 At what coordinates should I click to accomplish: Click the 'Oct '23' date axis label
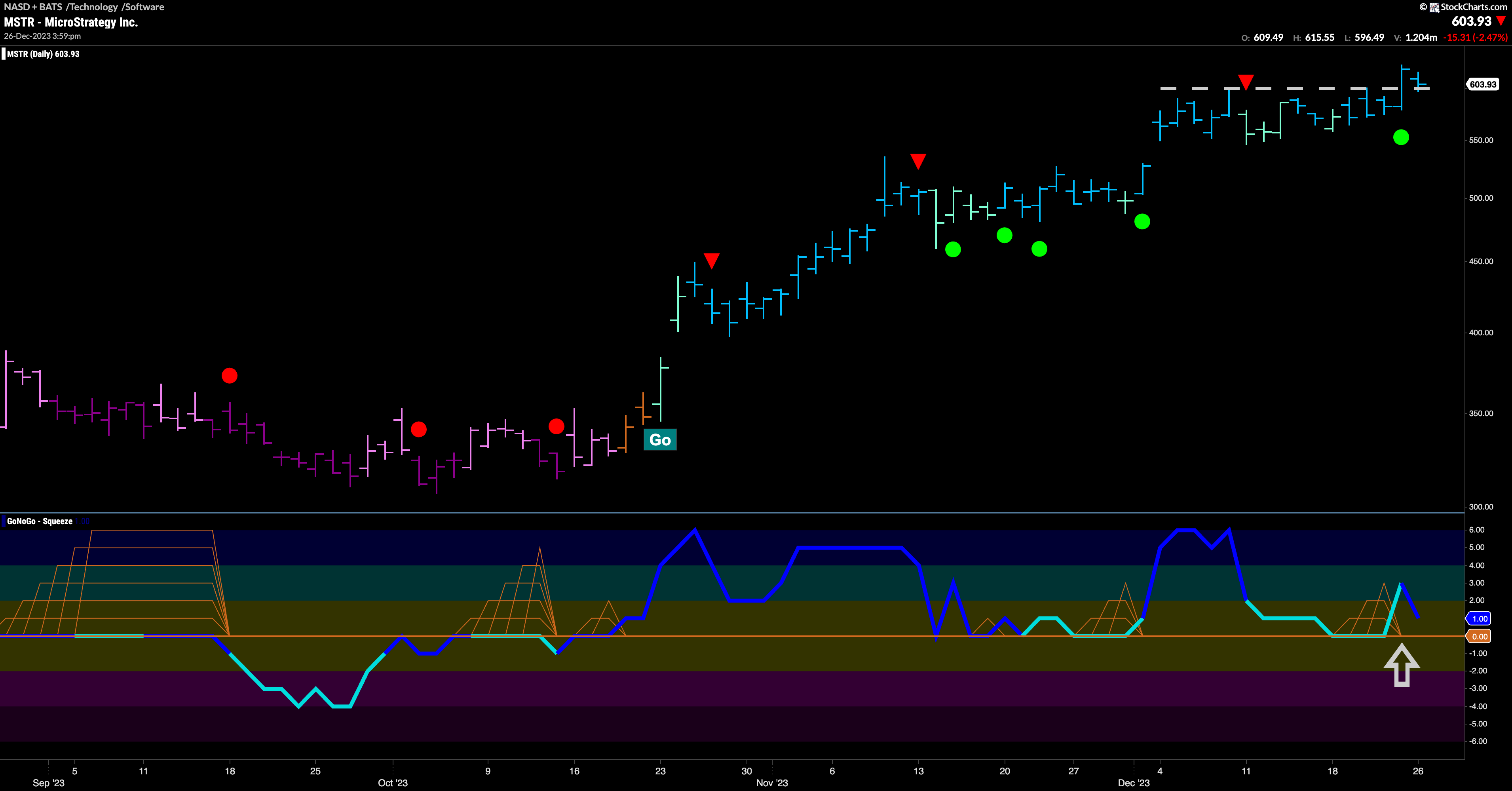tap(393, 783)
